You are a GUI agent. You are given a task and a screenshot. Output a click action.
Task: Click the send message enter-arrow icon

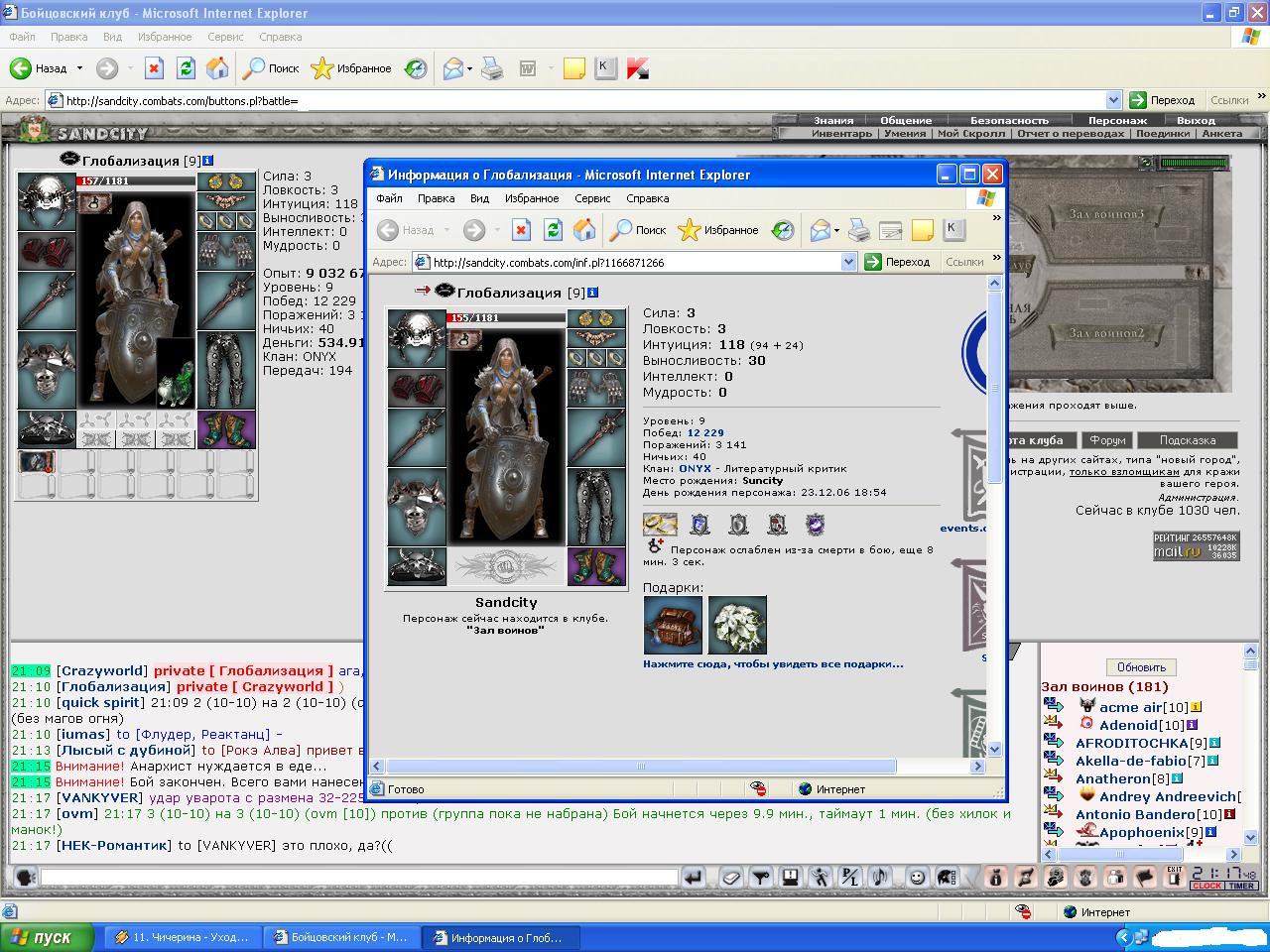point(693,878)
